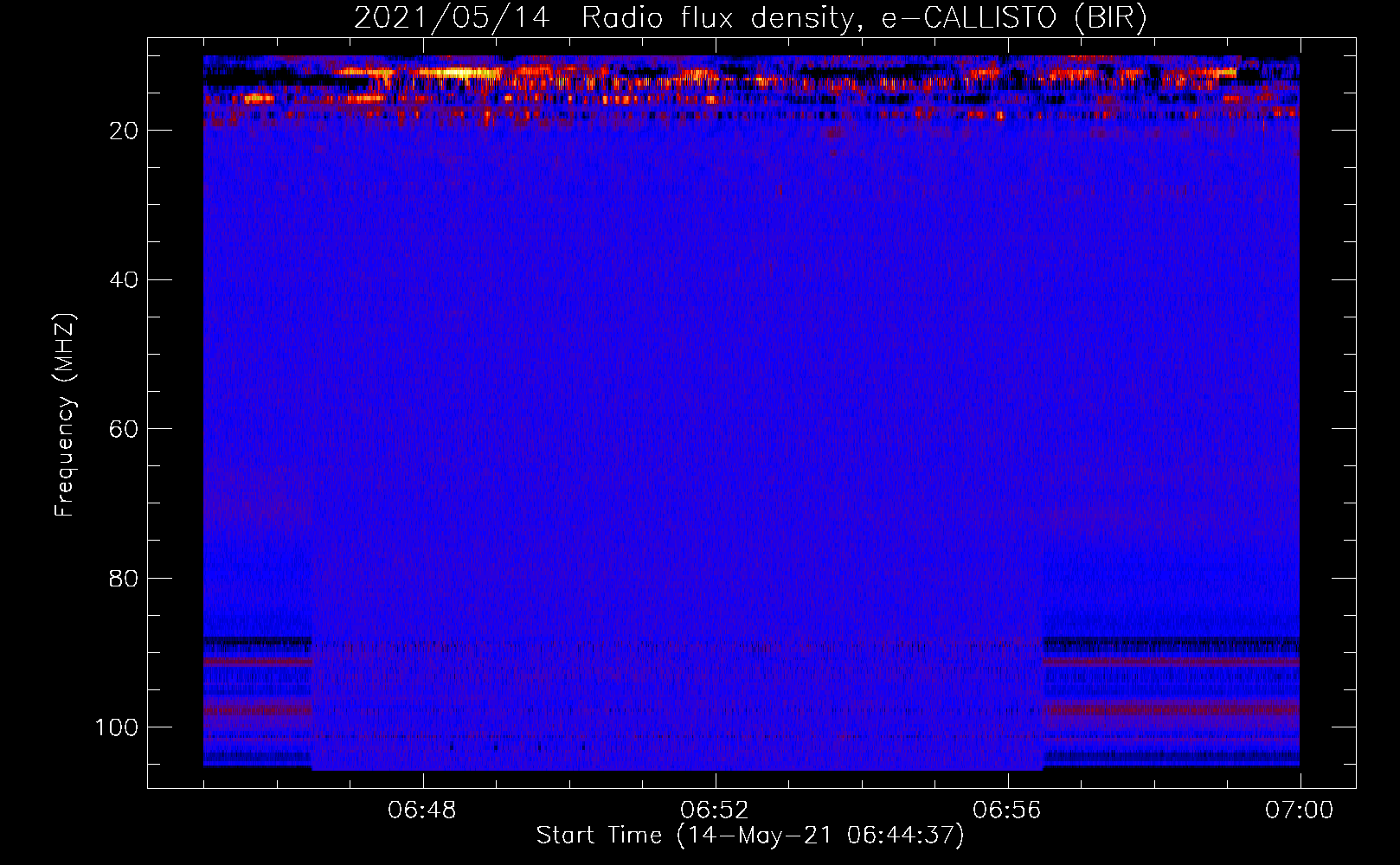Click the '06:52' time tick label
The height and width of the screenshot is (865, 1400).
pyautogui.click(x=715, y=811)
